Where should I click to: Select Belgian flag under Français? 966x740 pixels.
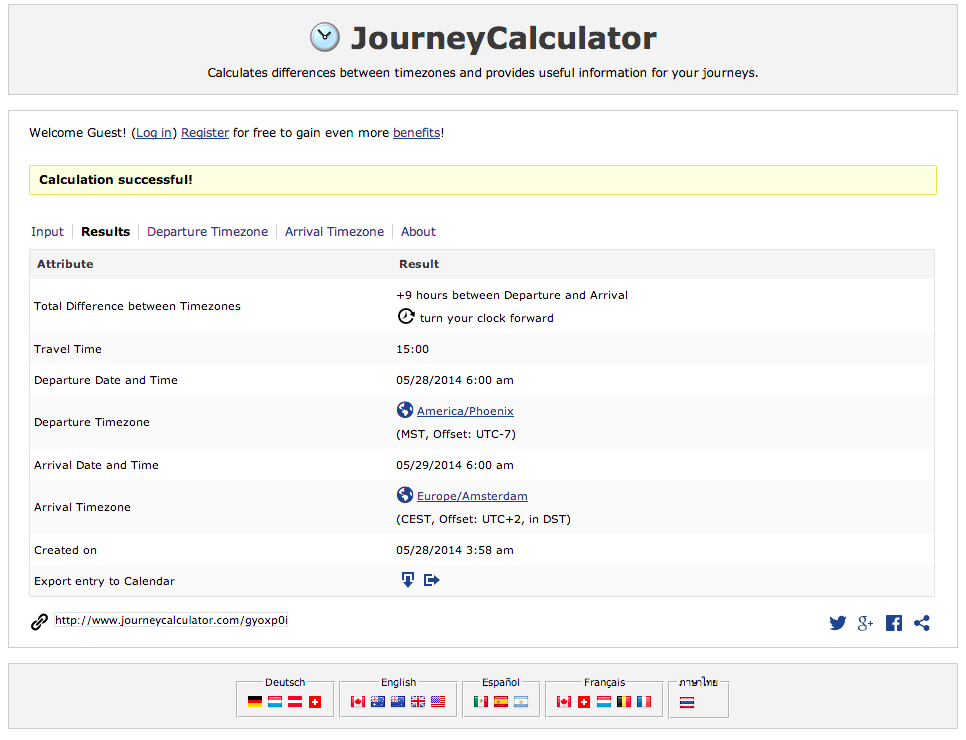[x=624, y=702]
